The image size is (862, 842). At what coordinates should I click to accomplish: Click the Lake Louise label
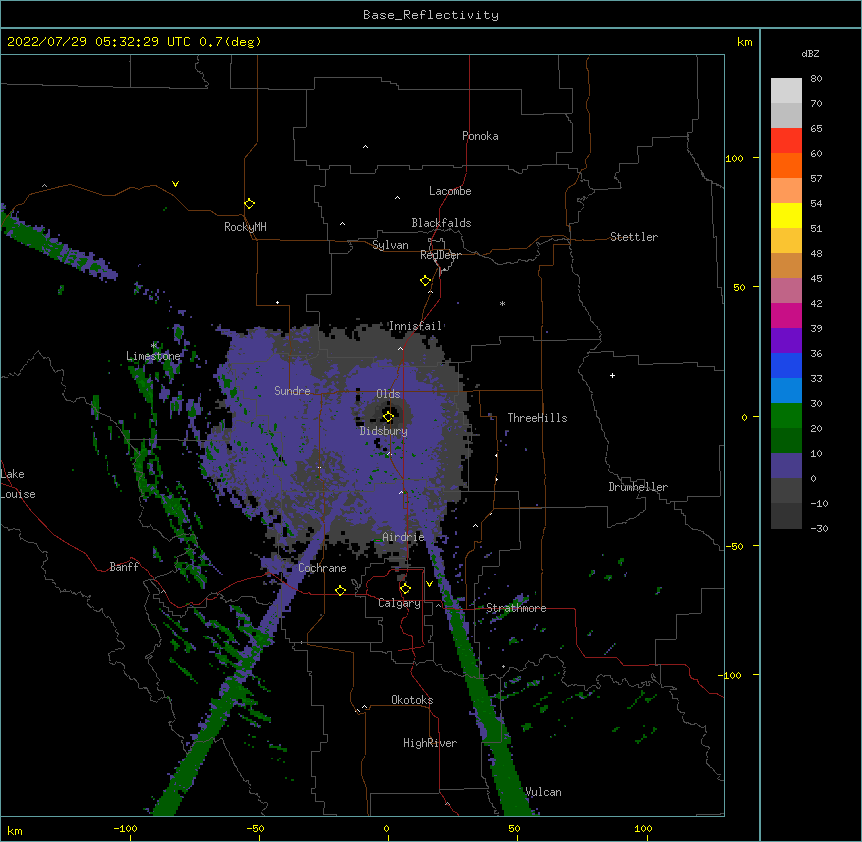(x=18, y=484)
